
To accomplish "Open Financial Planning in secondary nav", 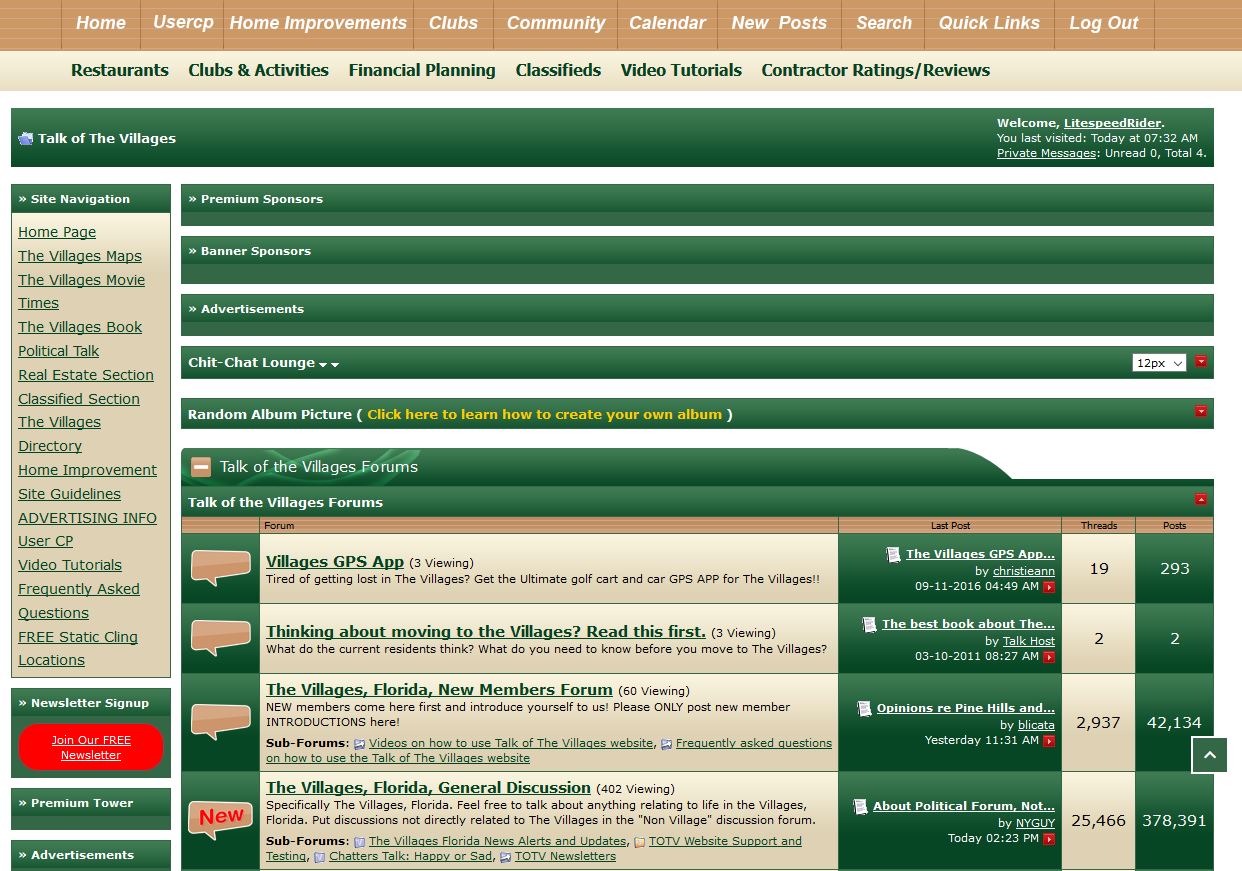I will click(422, 70).
